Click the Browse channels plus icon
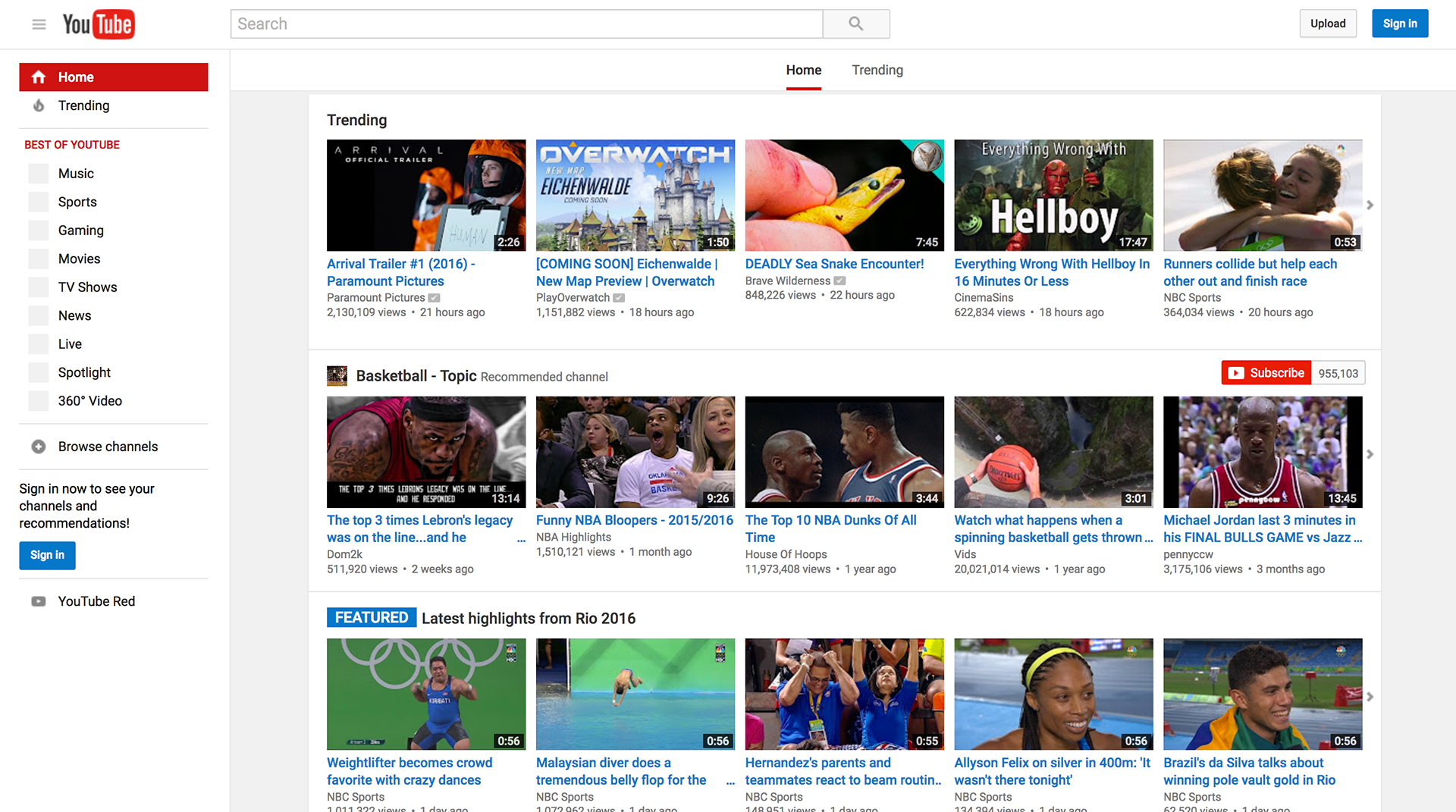1456x812 pixels. [x=39, y=447]
